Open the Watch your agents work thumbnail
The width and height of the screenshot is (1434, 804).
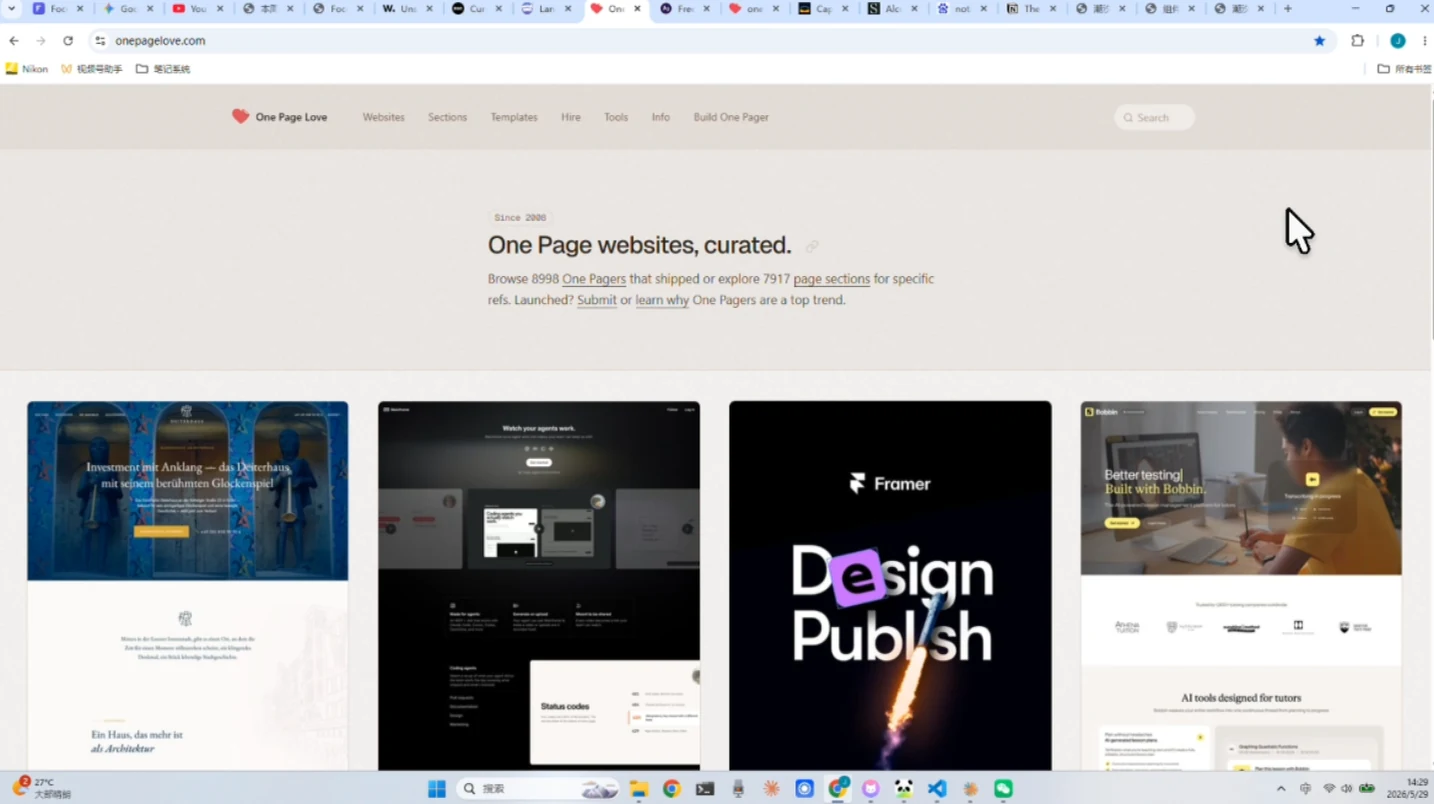pyautogui.click(x=539, y=586)
